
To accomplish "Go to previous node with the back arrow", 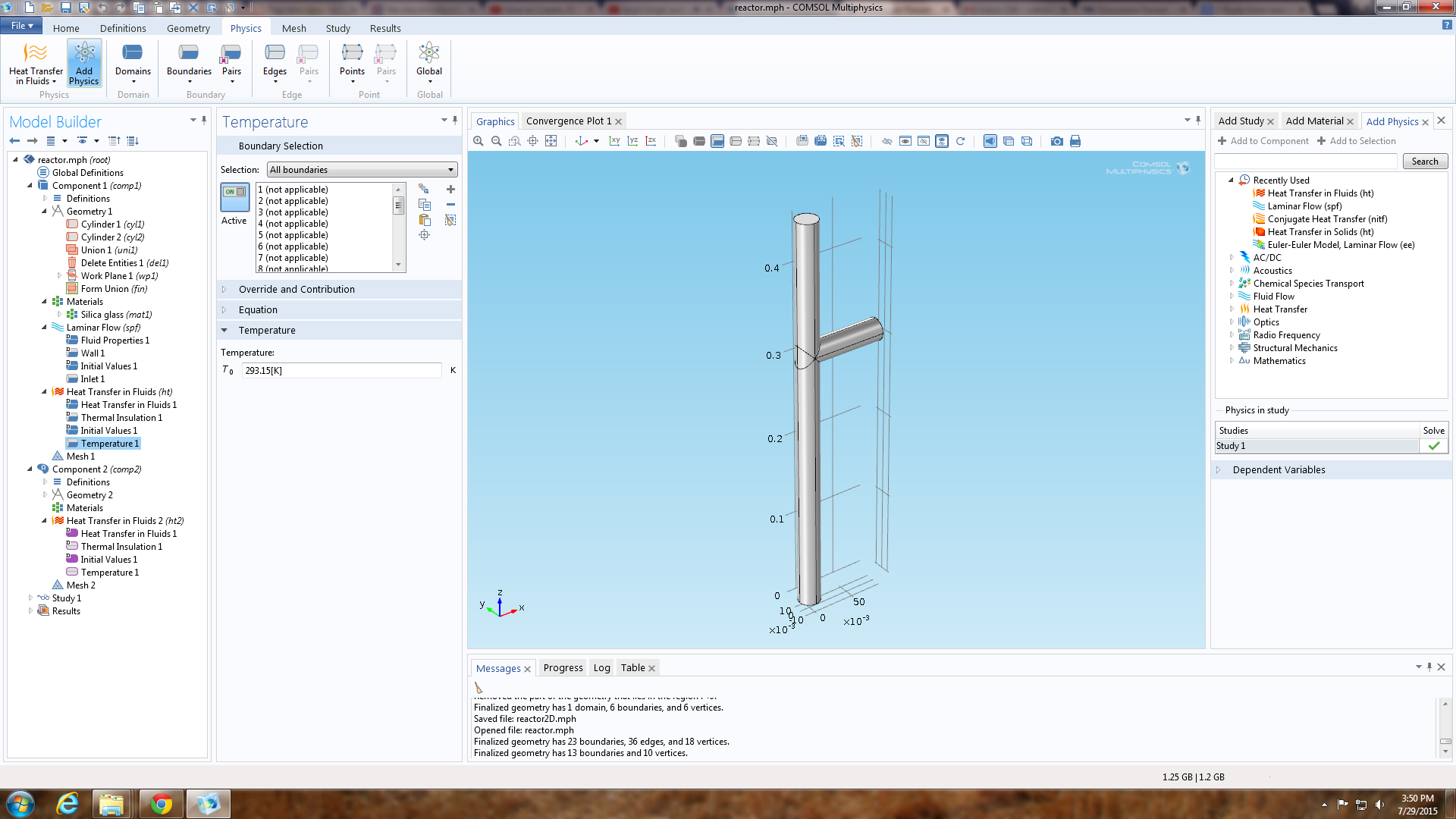I will [14, 141].
